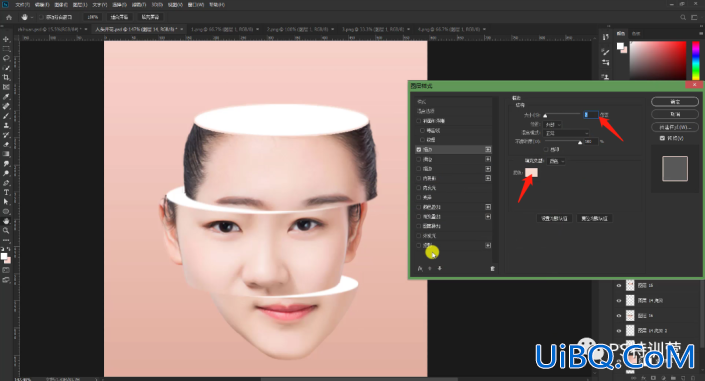Open the File menu
705x381 pixels.
[22, 4]
